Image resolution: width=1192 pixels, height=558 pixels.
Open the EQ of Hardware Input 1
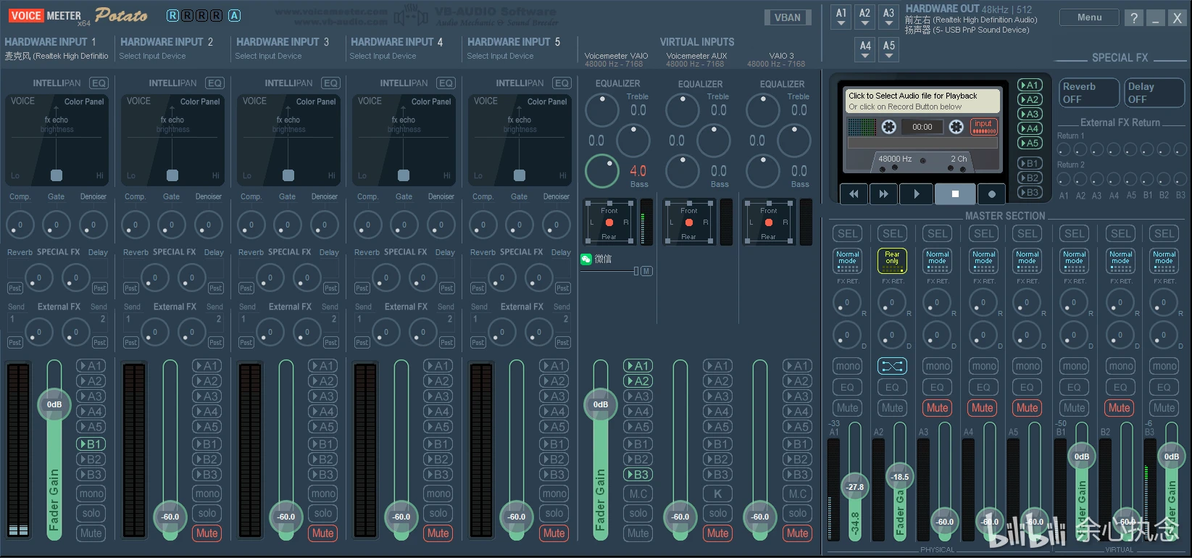click(x=99, y=83)
